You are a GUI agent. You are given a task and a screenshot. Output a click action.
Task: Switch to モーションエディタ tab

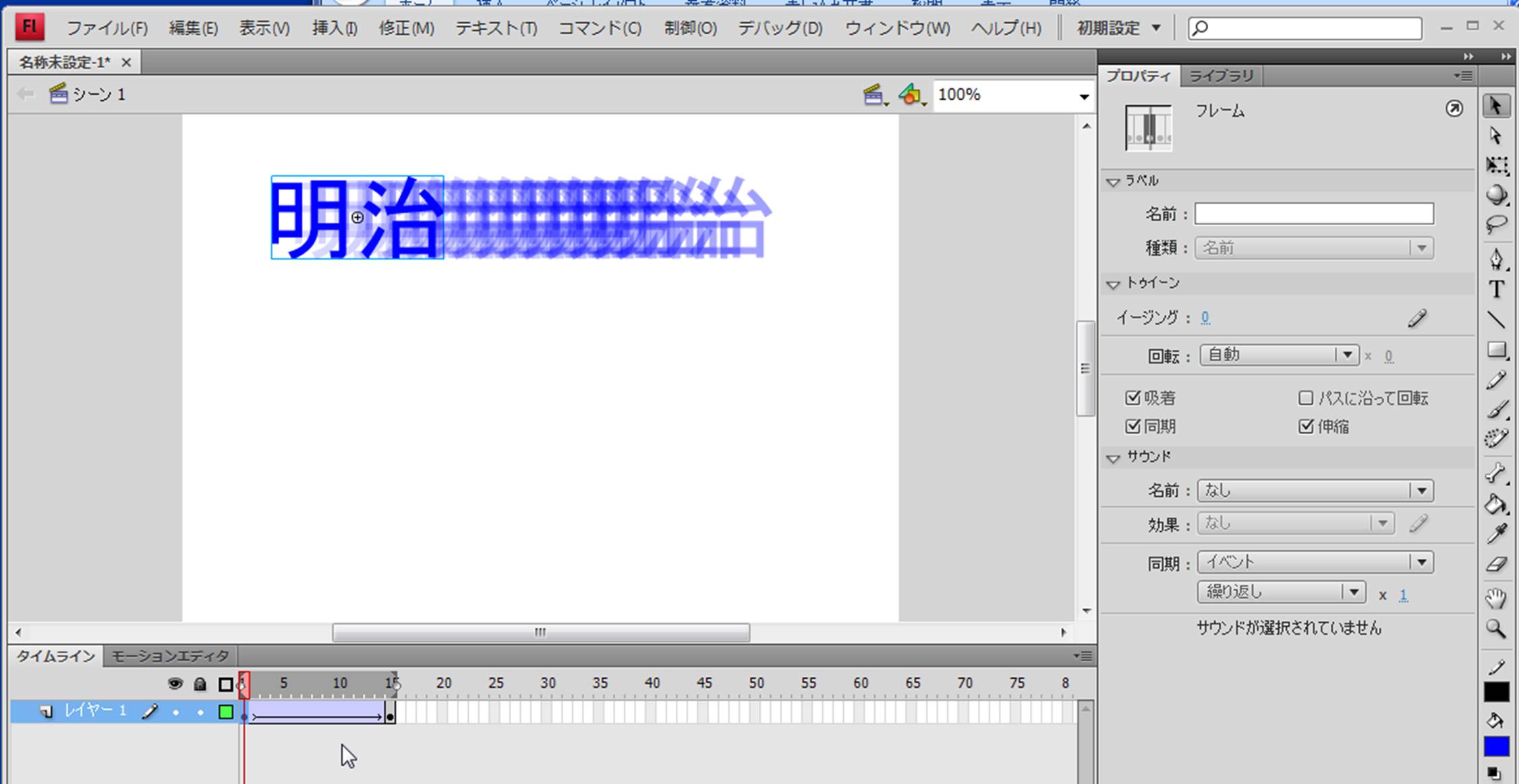pyautogui.click(x=170, y=656)
